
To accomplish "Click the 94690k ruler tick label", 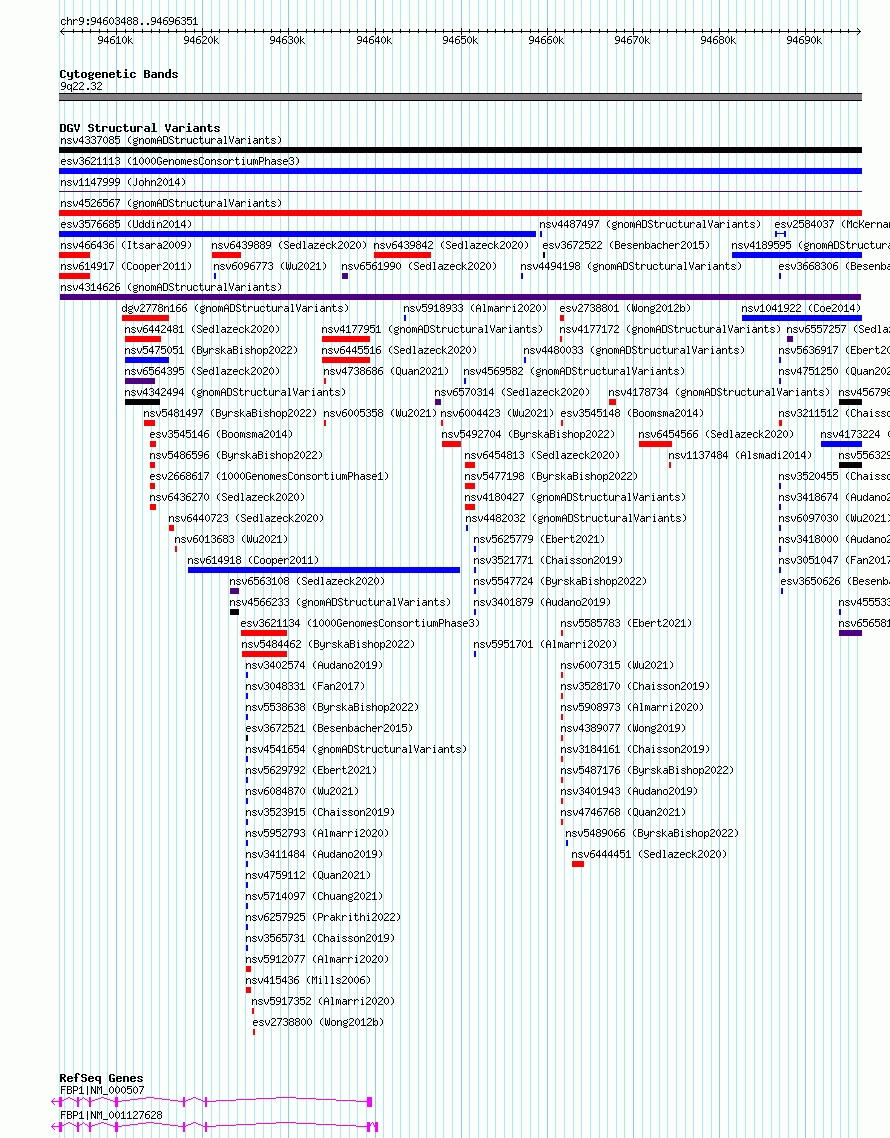I will point(804,41).
